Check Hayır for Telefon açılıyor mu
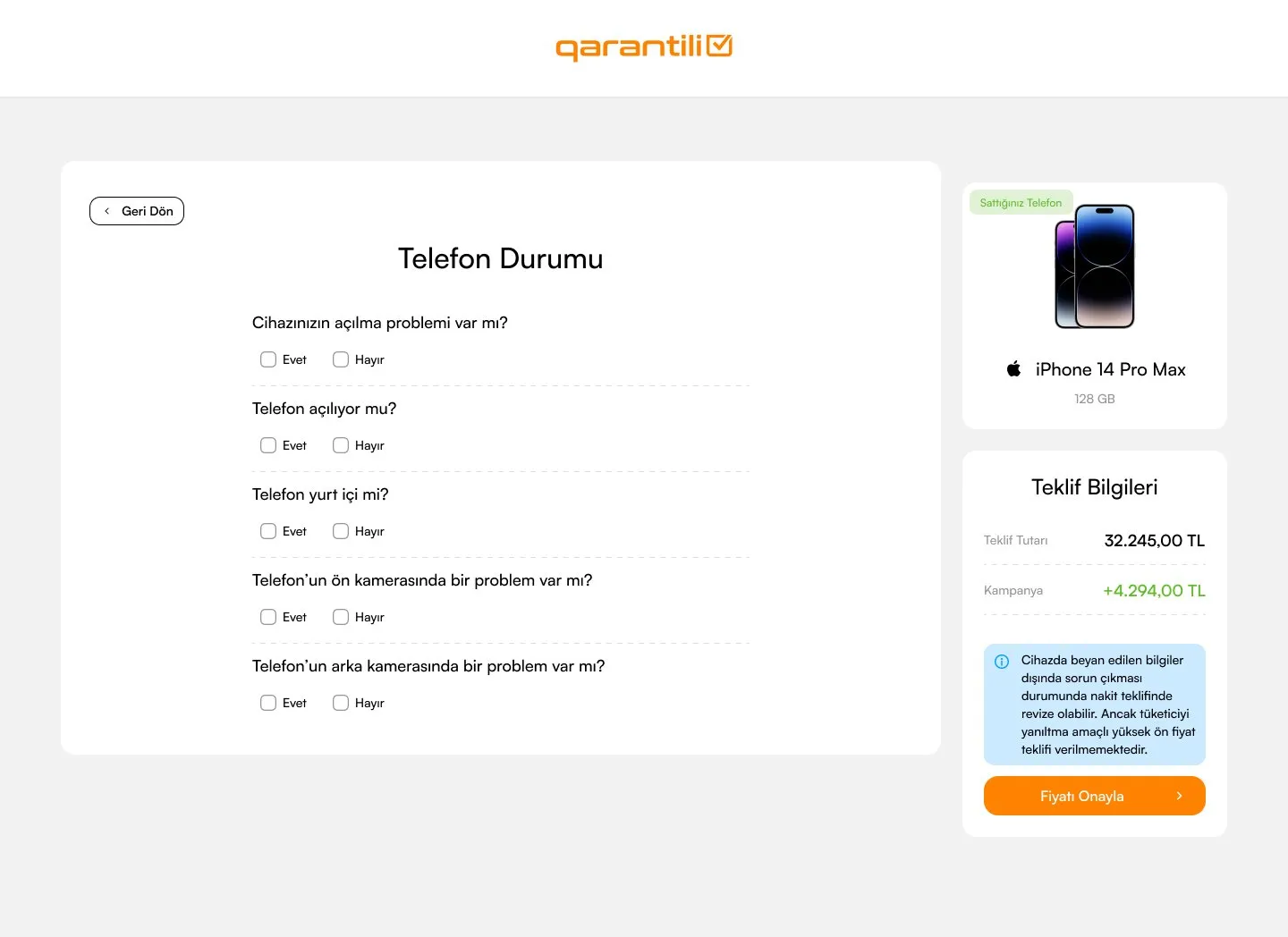Viewport: 1288px width, 937px height. click(341, 445)
